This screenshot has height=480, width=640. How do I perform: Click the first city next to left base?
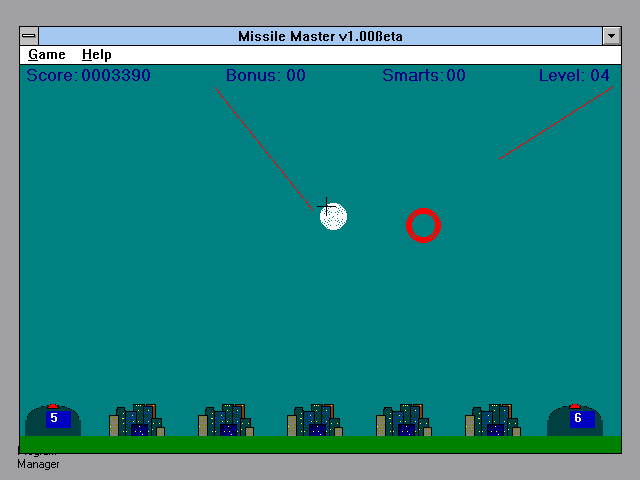click(x=137, y=420)
